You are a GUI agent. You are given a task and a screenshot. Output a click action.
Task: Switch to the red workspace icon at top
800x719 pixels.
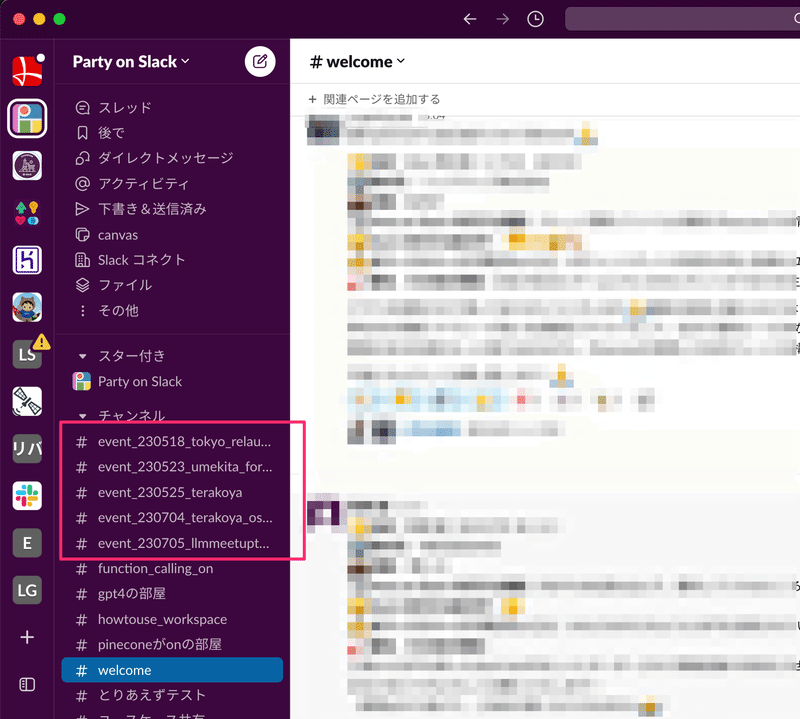pyautogui.click(x=27, y=71)
